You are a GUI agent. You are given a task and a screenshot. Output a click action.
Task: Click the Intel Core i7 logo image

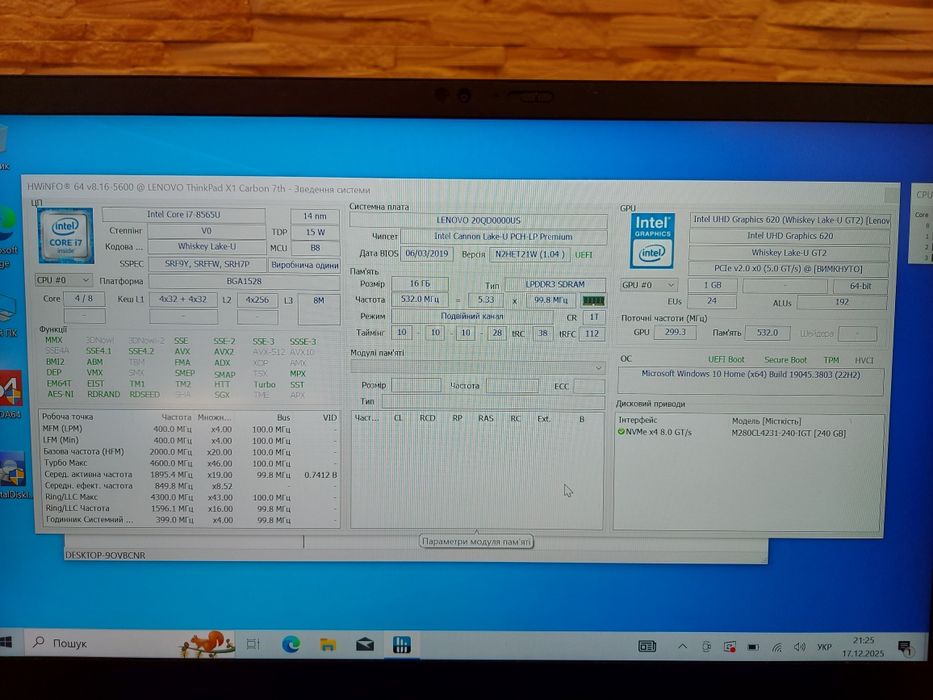coord(65,236)
